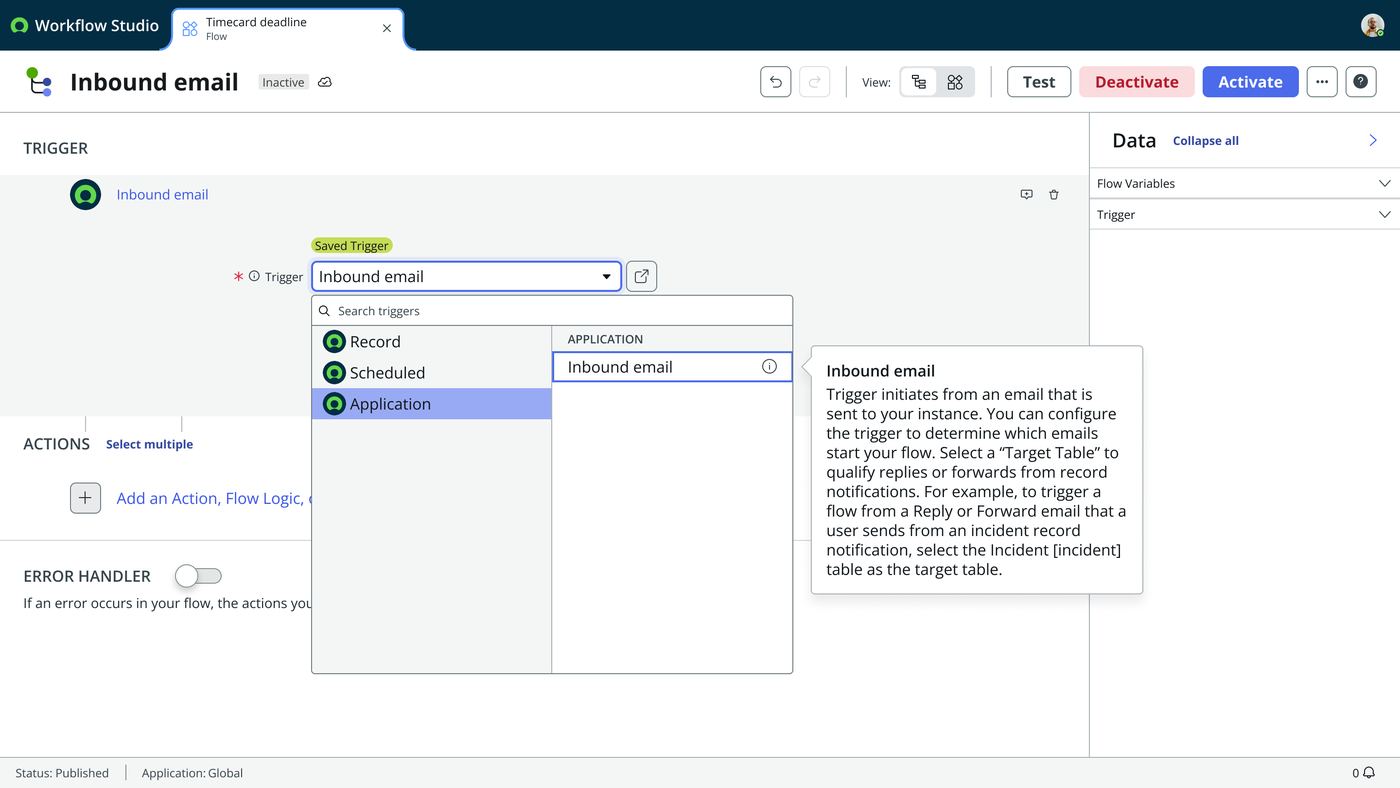The image size is (1400, 788).
Task: Click Status: Published in status bar
Action: 62,773
